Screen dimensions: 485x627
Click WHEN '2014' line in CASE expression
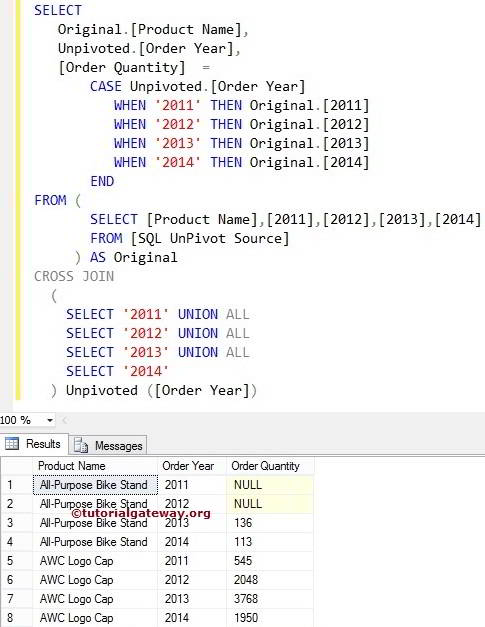point(242,162)
